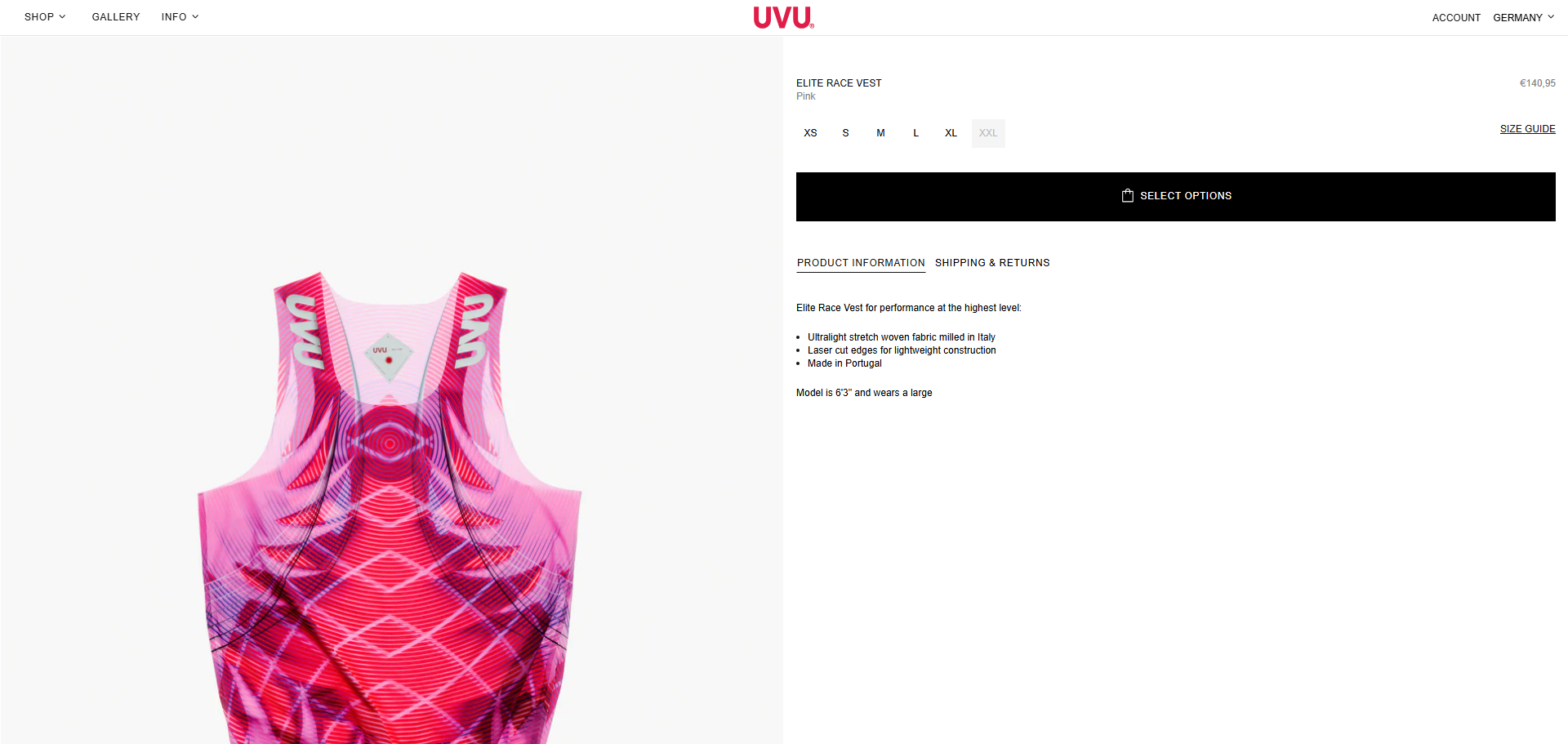Image resolution: width=1568 pixels, height=744 pixels.
Task: Select size XS
Action: point(810,133)
